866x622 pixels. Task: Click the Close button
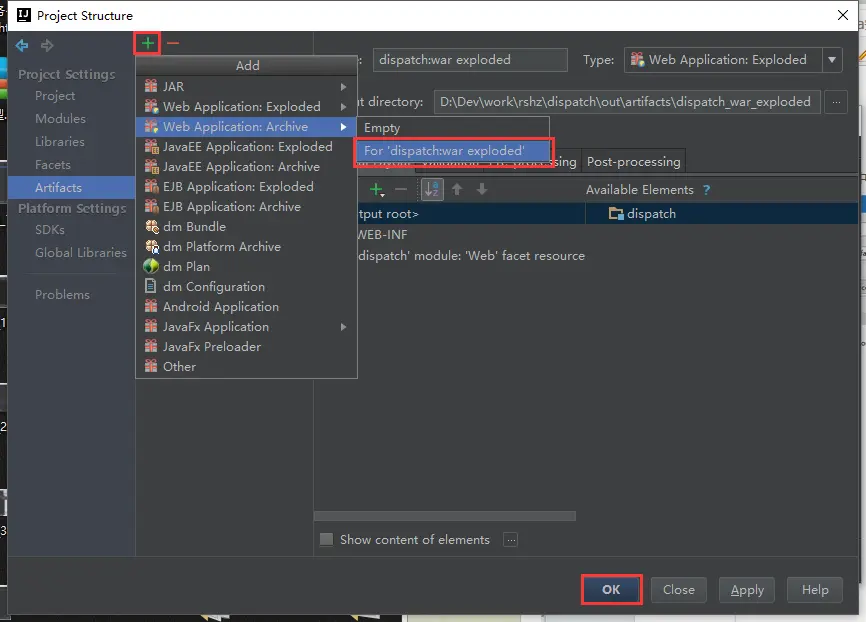coord(679,589)
